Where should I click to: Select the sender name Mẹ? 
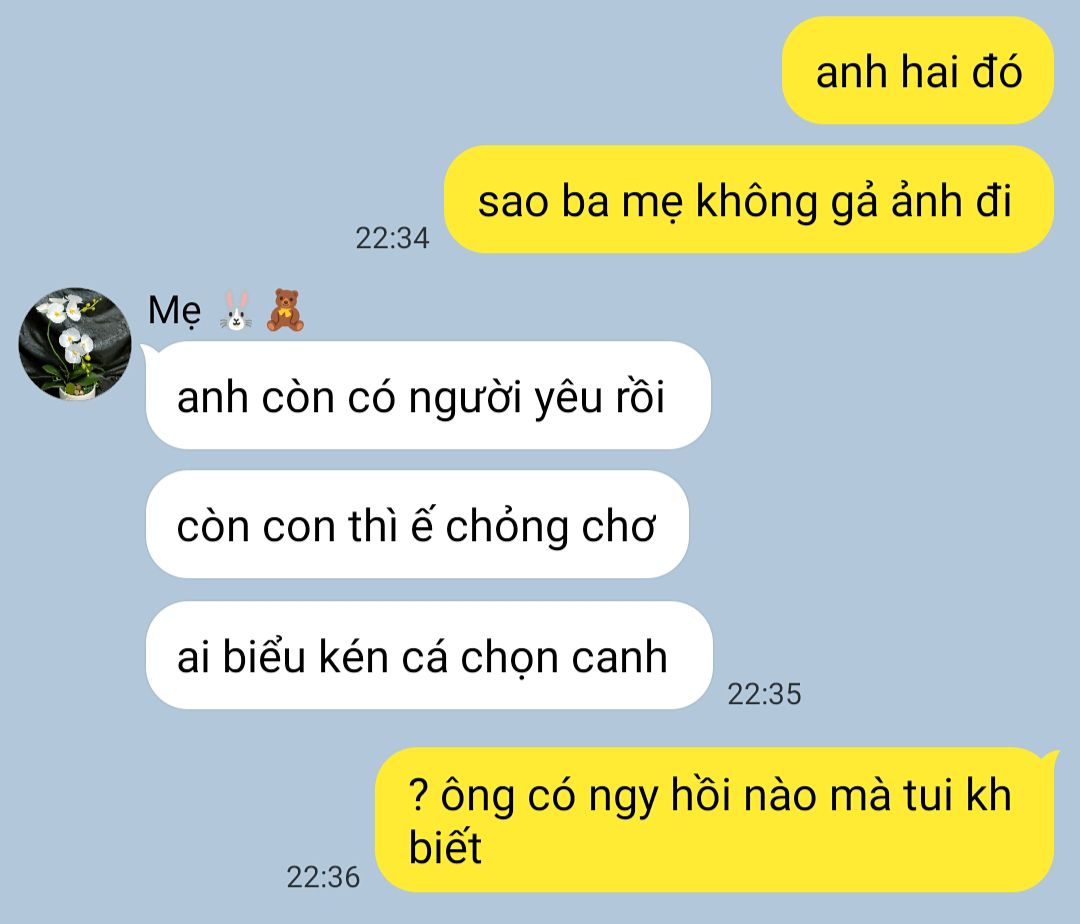pos(175,311)
